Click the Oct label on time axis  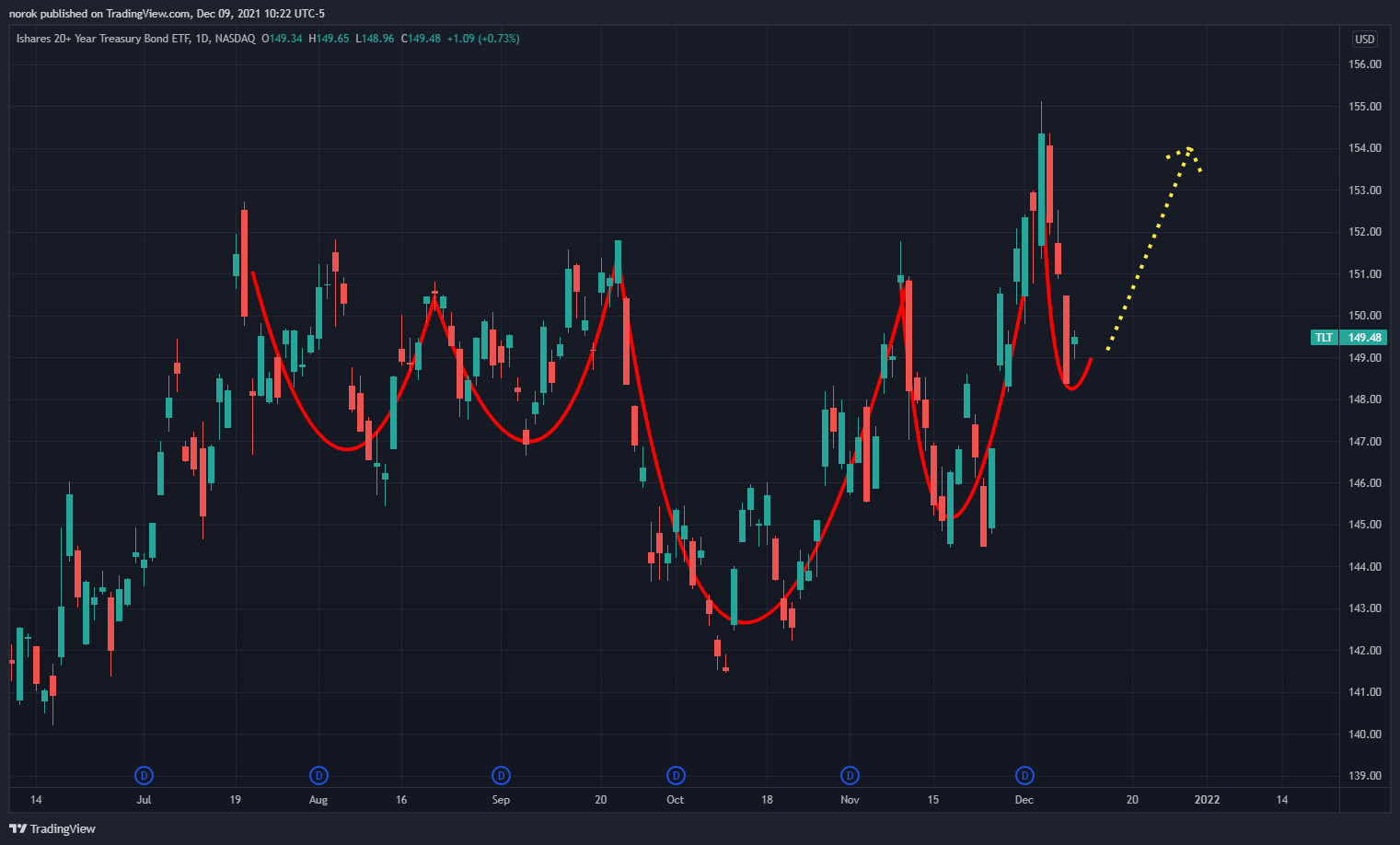[x=676, y=800]
